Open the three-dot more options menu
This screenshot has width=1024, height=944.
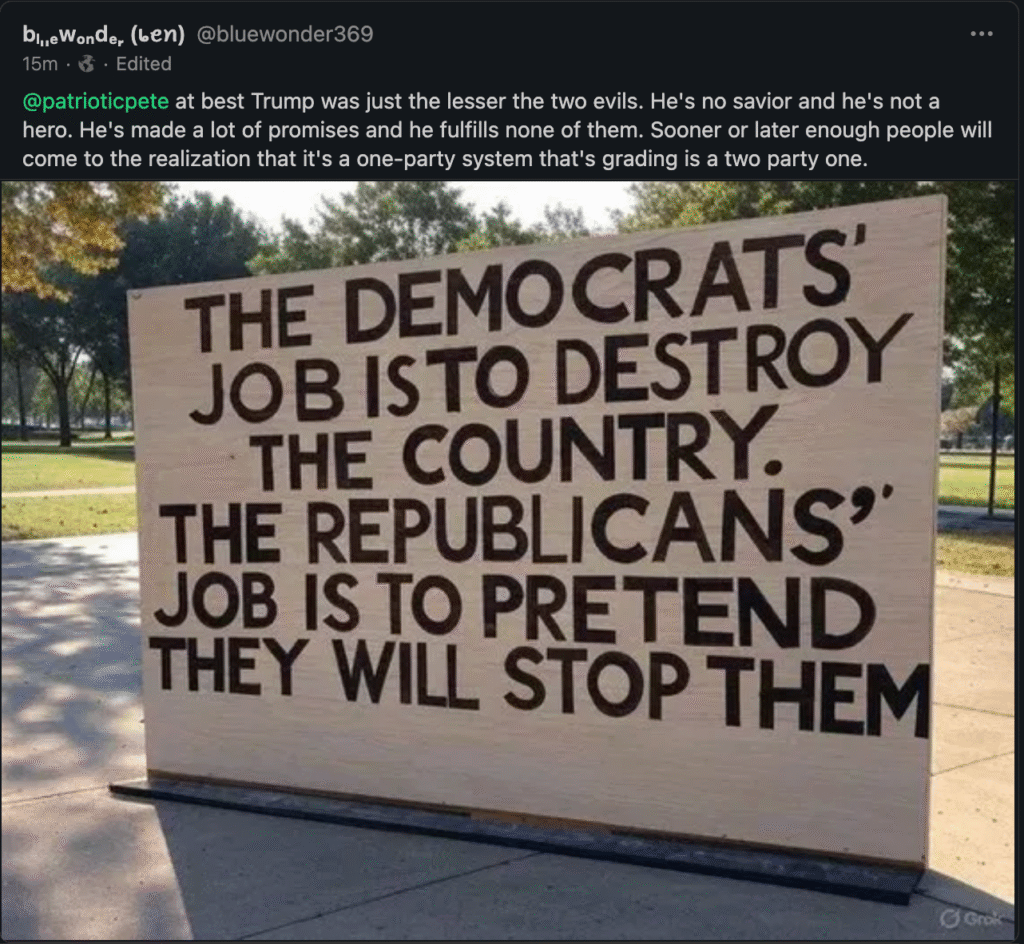pyautogui.click(x=982, y=33)
